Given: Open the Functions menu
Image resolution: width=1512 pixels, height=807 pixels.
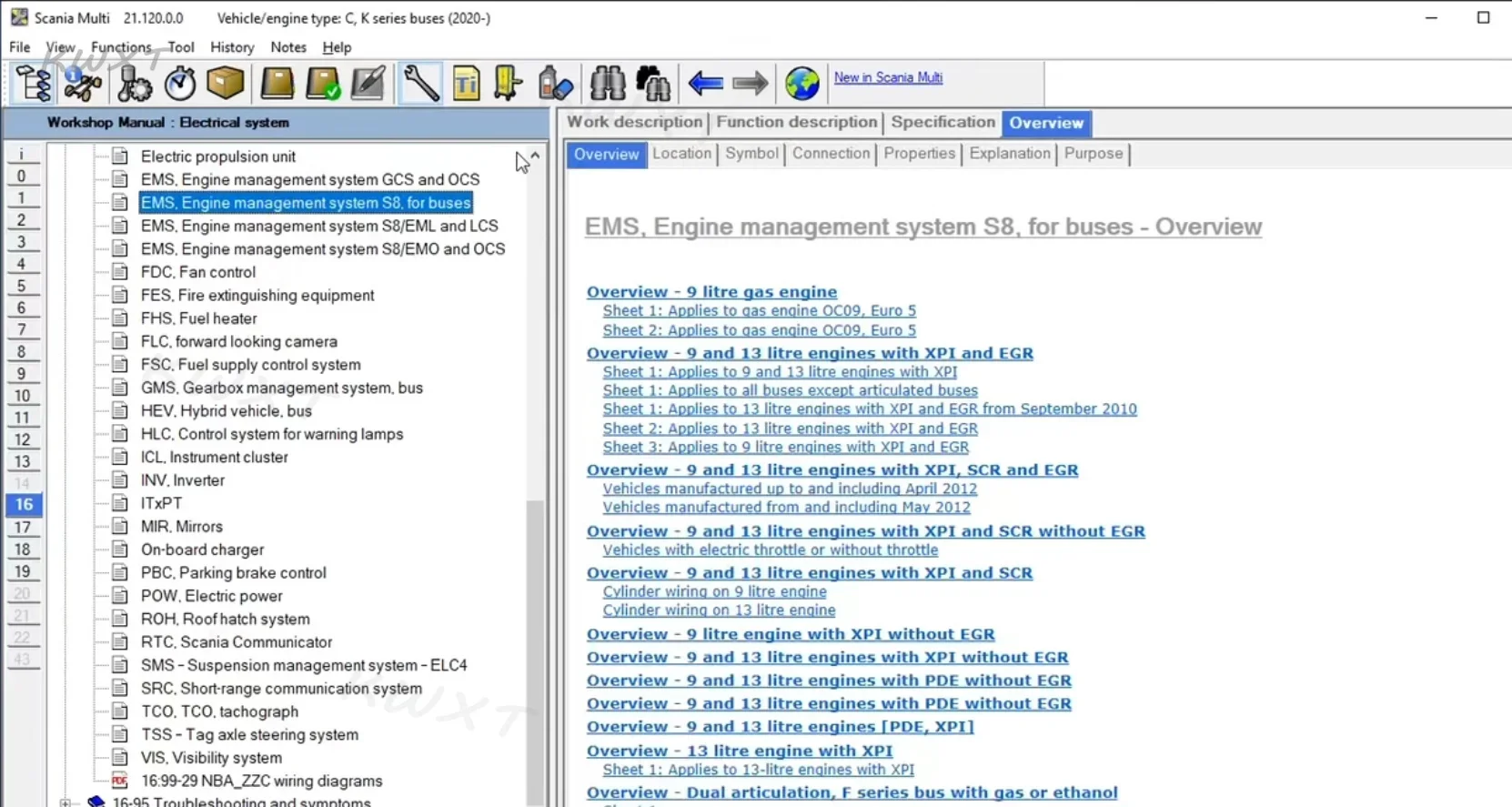Looking at the screenshot, I should pyautogui.click(x=121, y=47).
